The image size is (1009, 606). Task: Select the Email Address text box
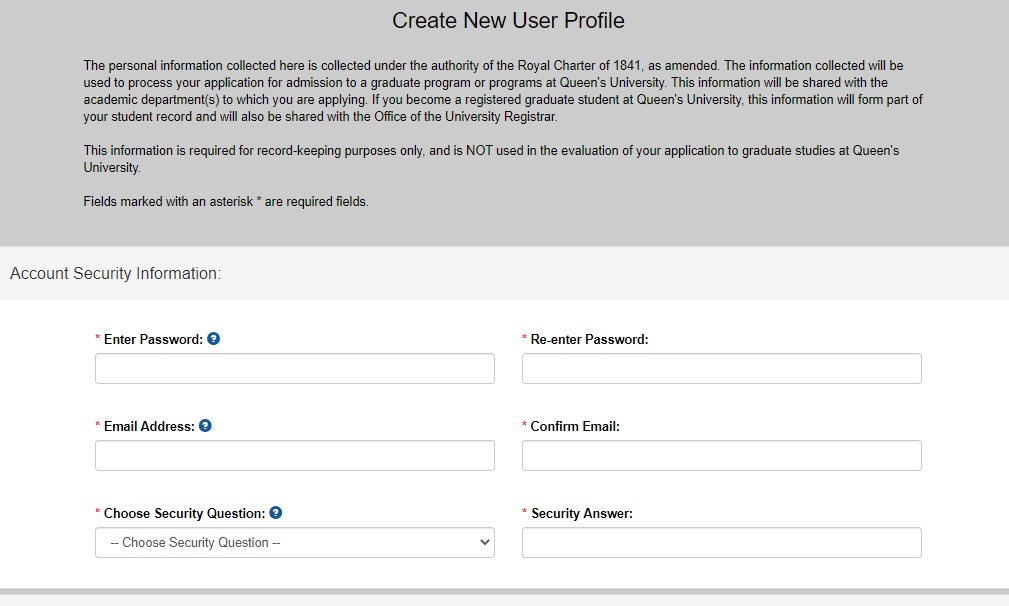point(295,455)
